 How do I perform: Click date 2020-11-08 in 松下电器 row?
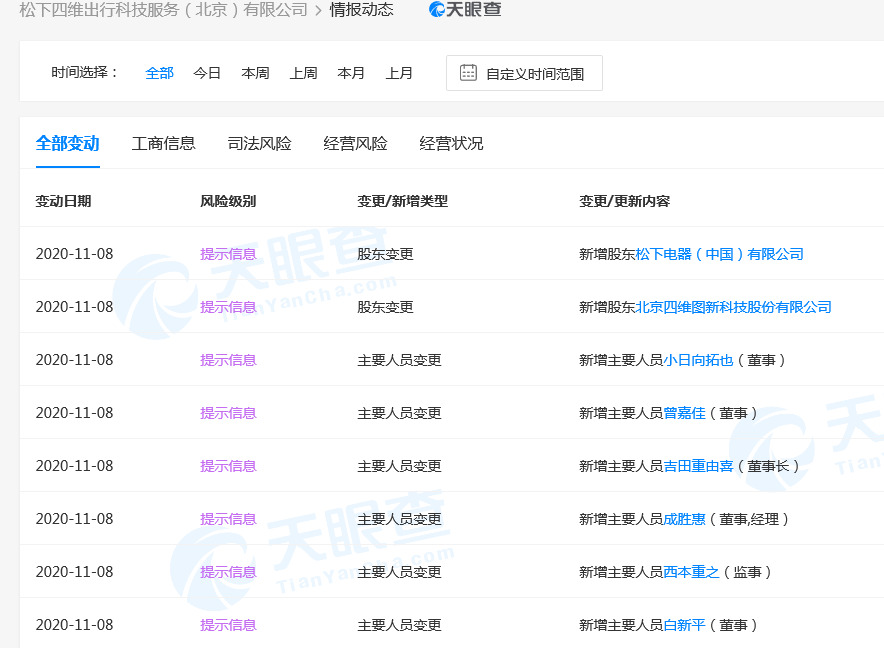coord(74,254)
